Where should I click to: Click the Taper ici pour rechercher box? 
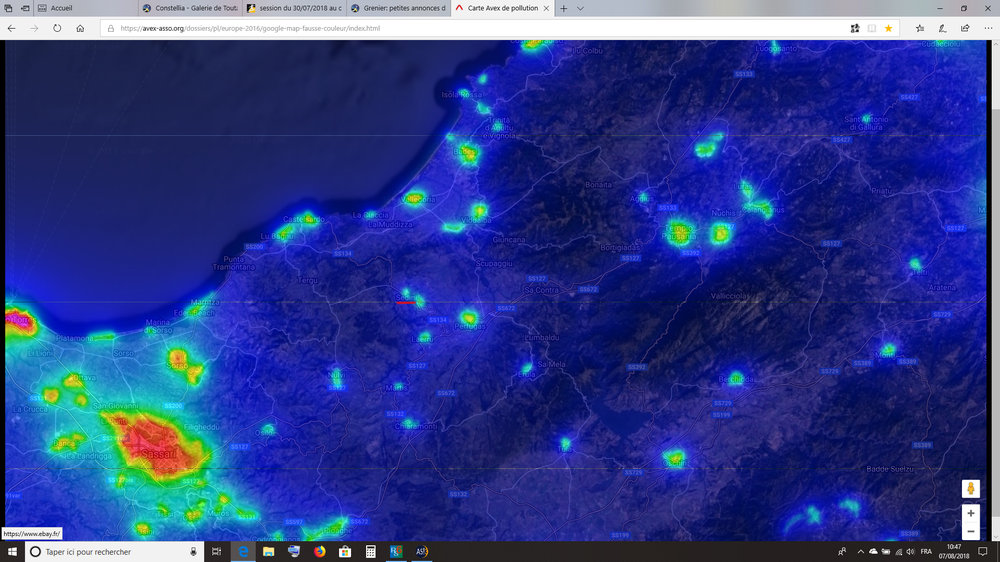pos(115,552)
